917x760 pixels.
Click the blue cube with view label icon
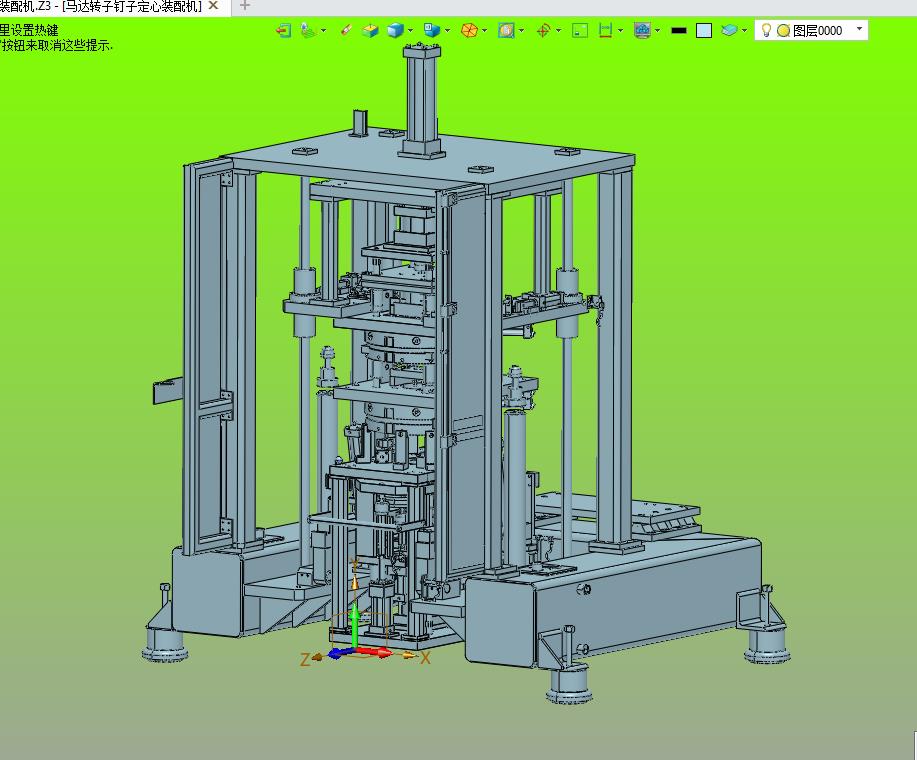click(x=432, y=30)
